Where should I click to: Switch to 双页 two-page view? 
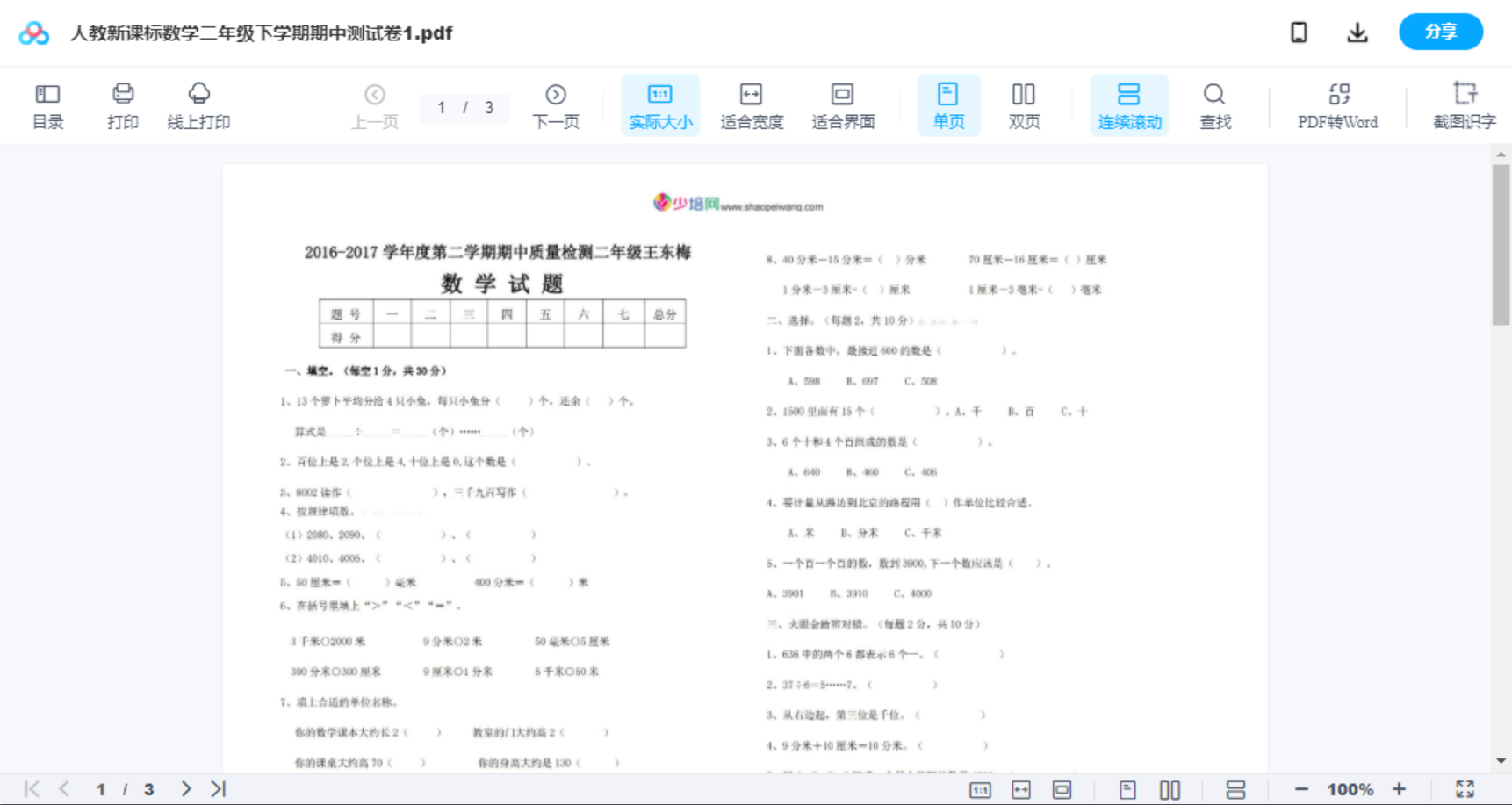pos(1024,104)
